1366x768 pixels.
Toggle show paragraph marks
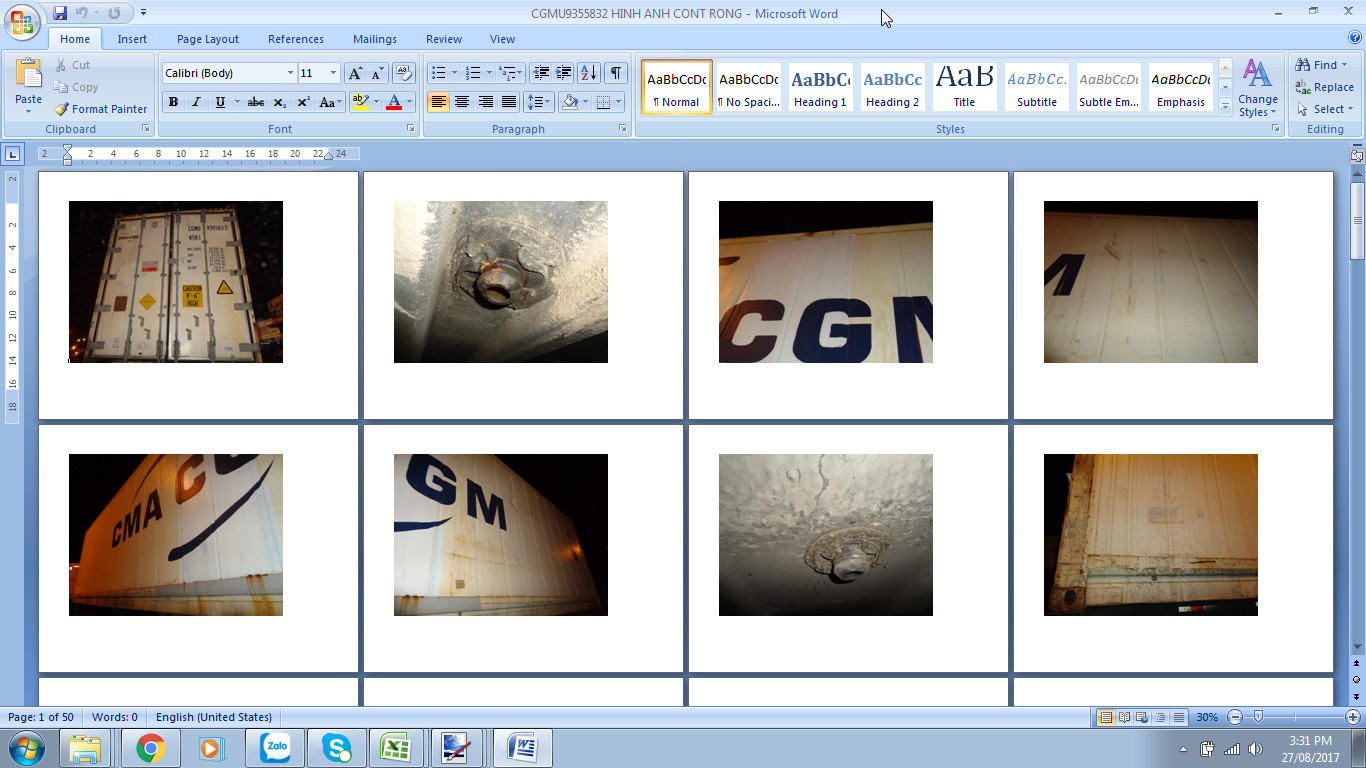click(x=616, y=73)
